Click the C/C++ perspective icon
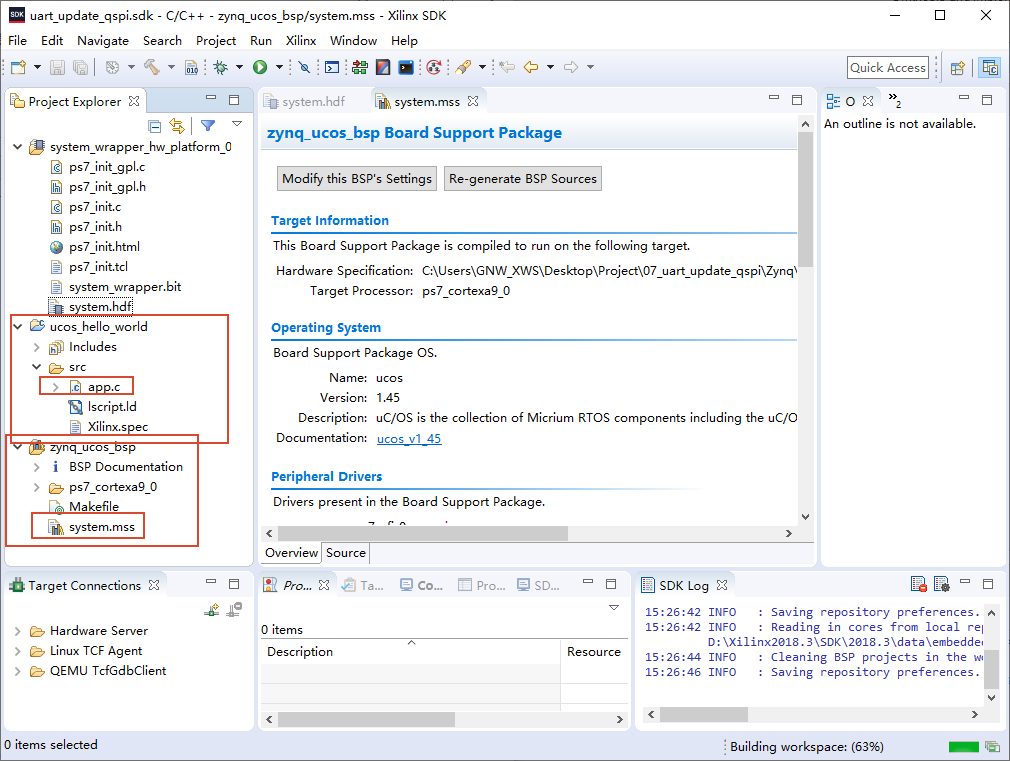The height and width of the screenshot is (761, 1010). coord(990,68)
